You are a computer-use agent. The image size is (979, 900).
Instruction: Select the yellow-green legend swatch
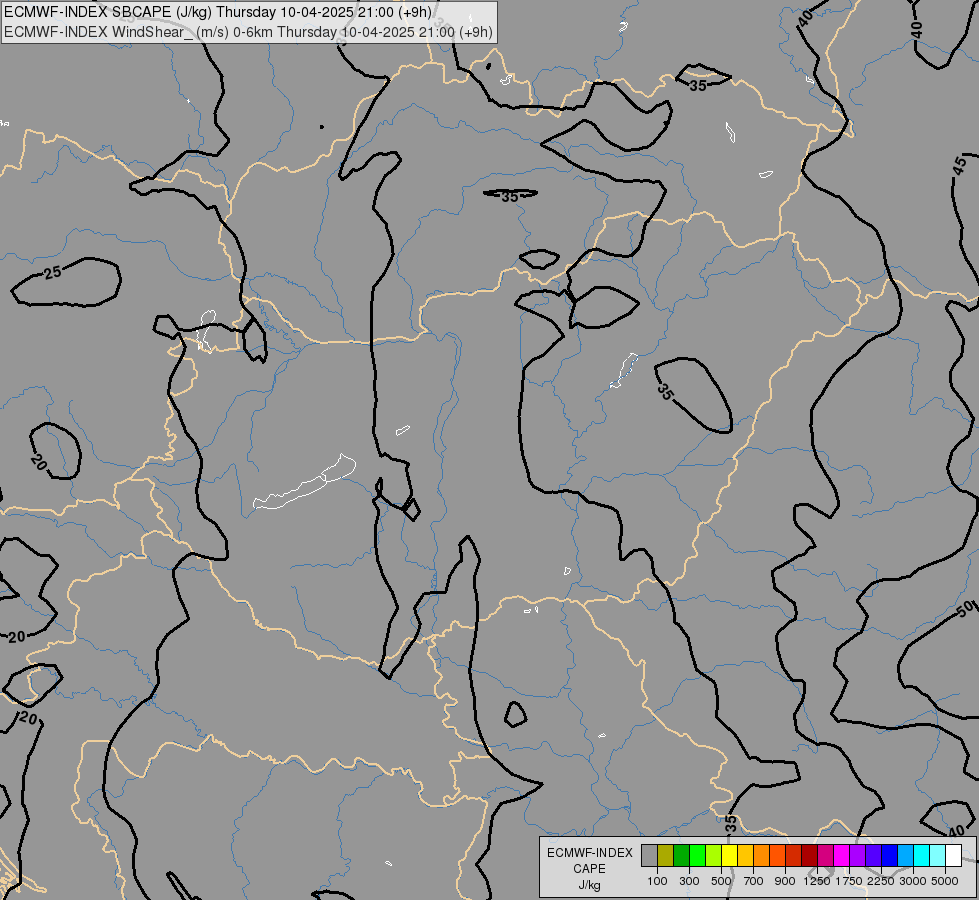[x=714, y=856]
